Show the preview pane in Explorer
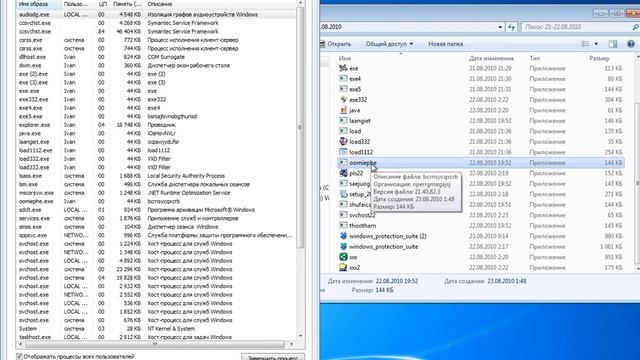This screenshot has width=640, height=360. click(x=613, y=44)
